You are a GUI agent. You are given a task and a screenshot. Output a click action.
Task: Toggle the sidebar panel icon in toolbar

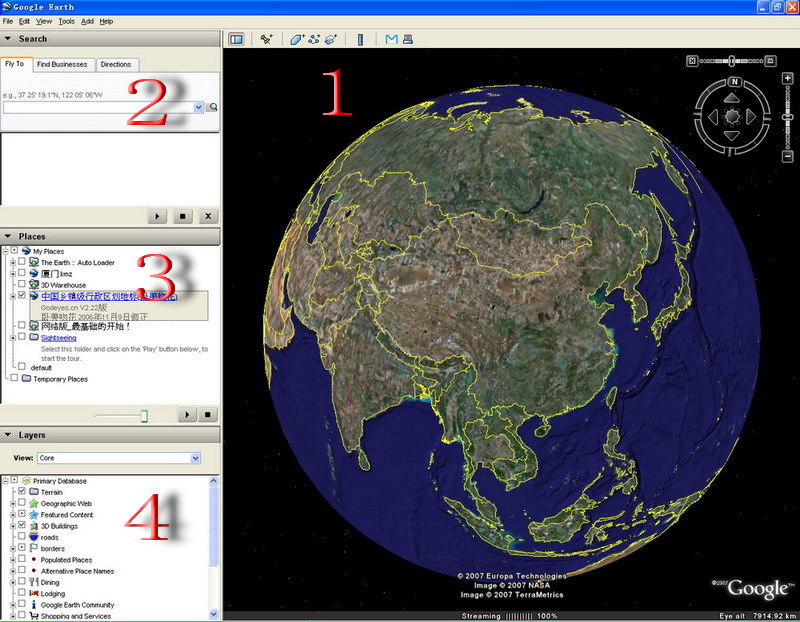(x=237, y=40)
